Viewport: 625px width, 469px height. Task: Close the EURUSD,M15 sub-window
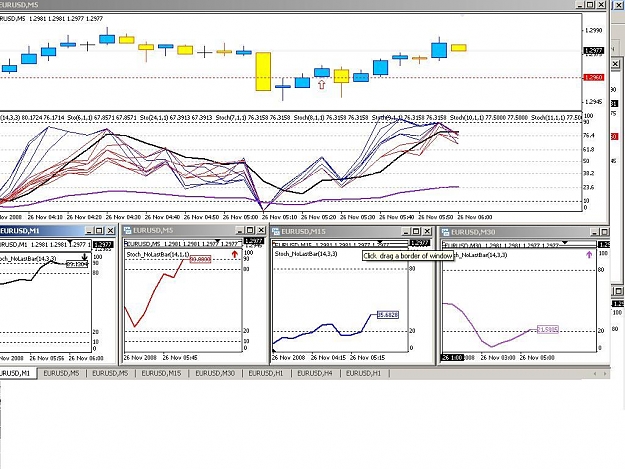tap(427, 231)
